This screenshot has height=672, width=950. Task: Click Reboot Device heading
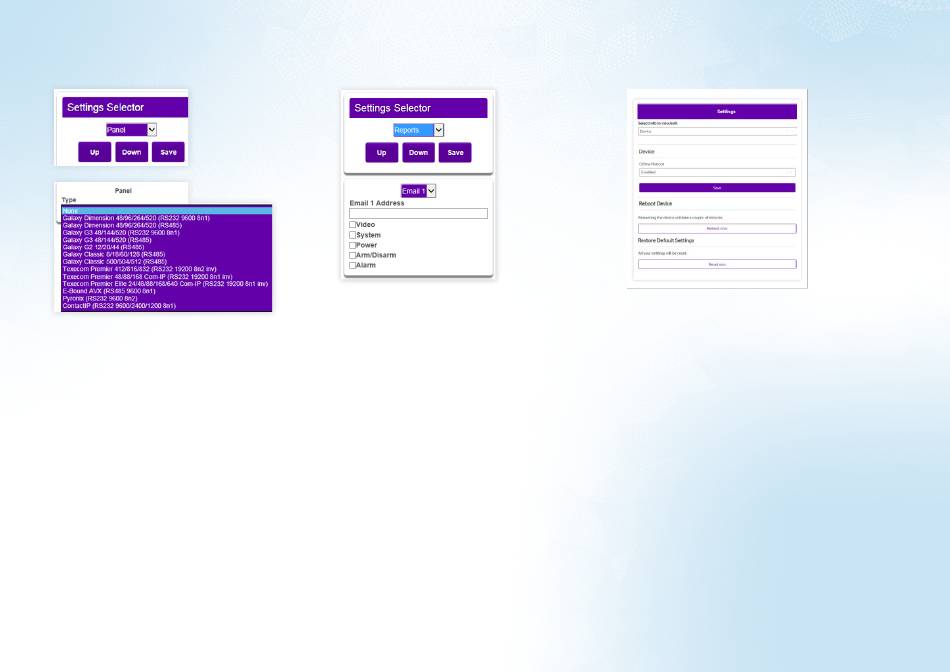[655, 204]
